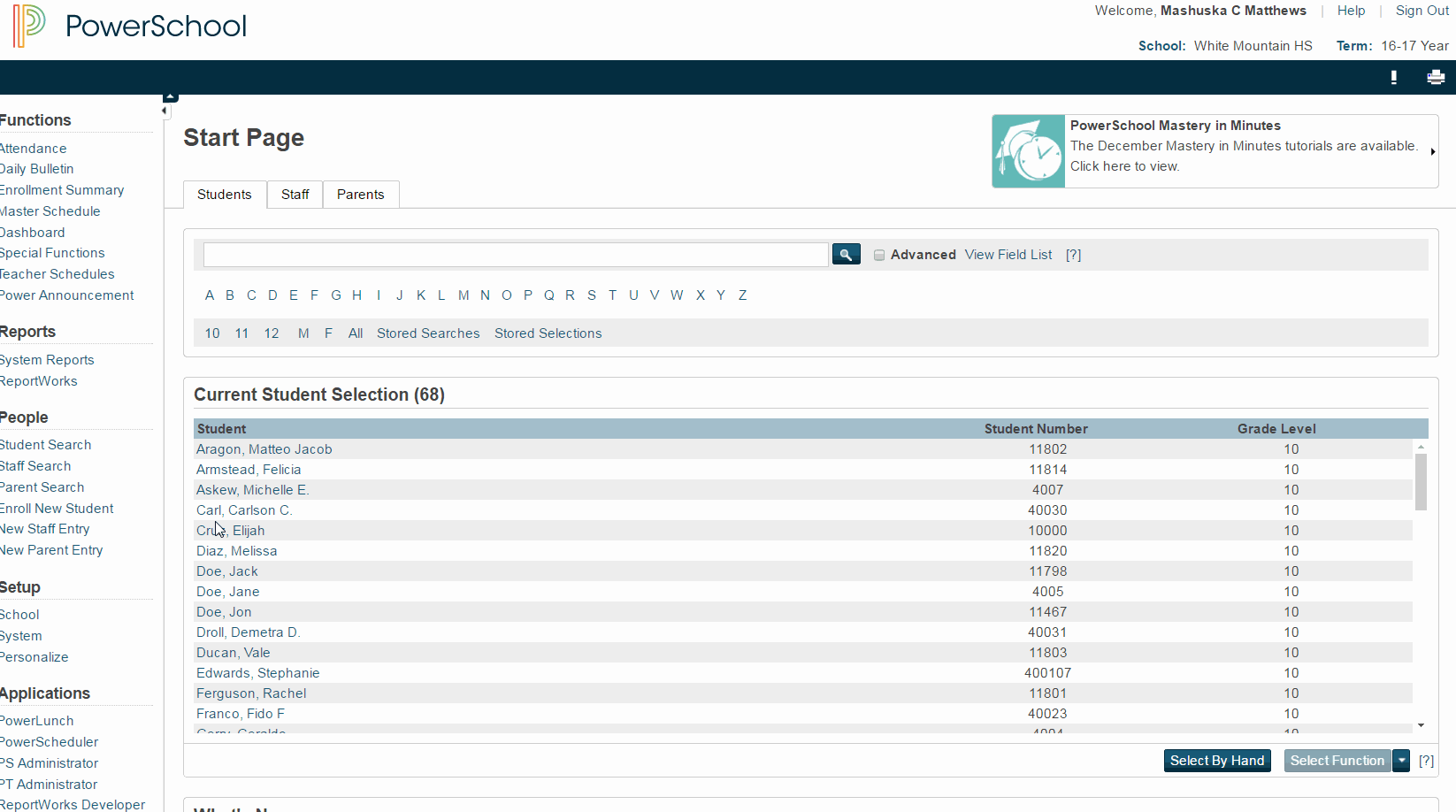Click the Select By Hand button
The image size is (1456, 812).
point(1217,761)
